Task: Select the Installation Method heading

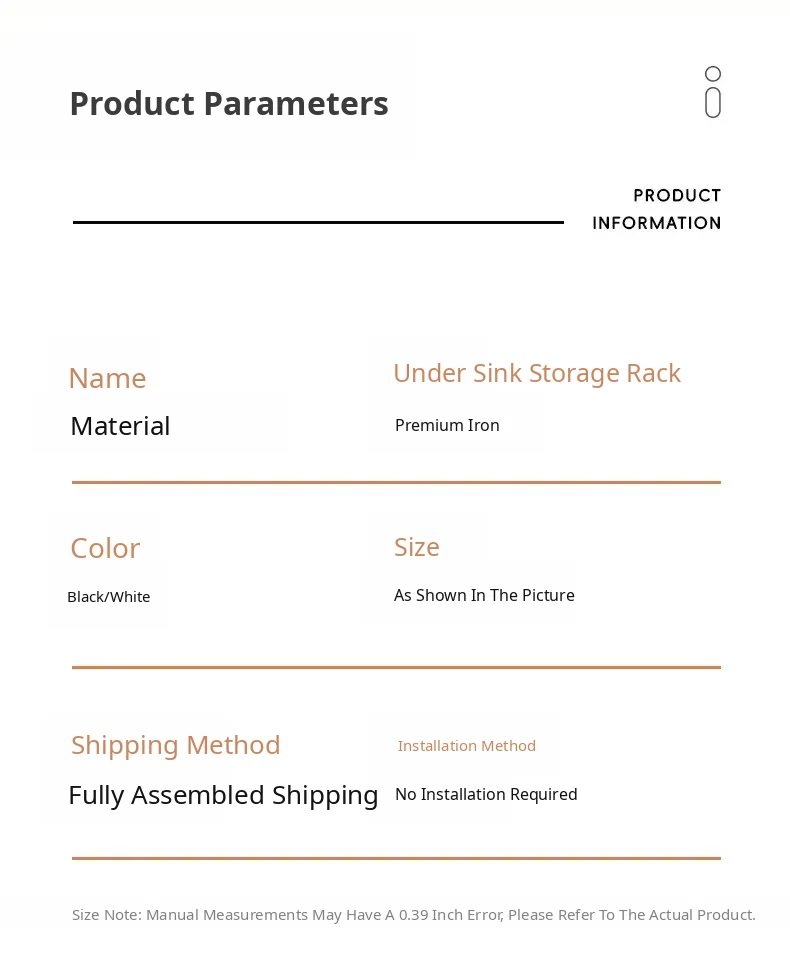Action: click(466, 746)
